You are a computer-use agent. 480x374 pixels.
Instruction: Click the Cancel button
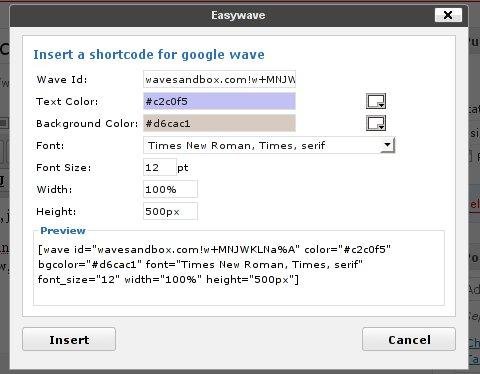click(x=409, y=339)
